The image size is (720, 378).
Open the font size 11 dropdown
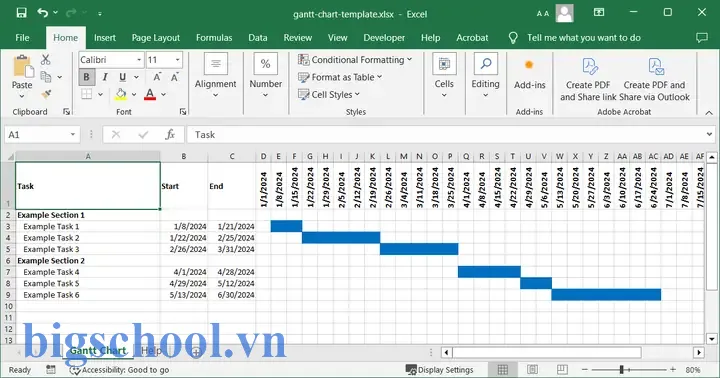(x=177, y=60)
